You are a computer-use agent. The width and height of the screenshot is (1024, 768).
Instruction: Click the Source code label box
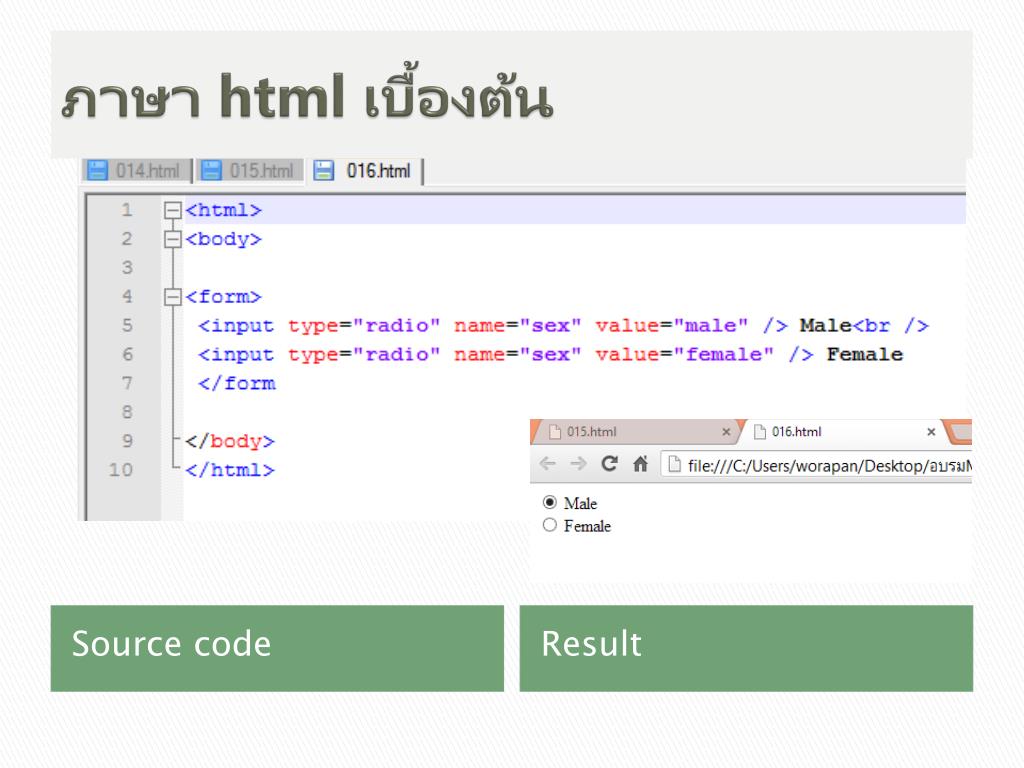[277, 648]
